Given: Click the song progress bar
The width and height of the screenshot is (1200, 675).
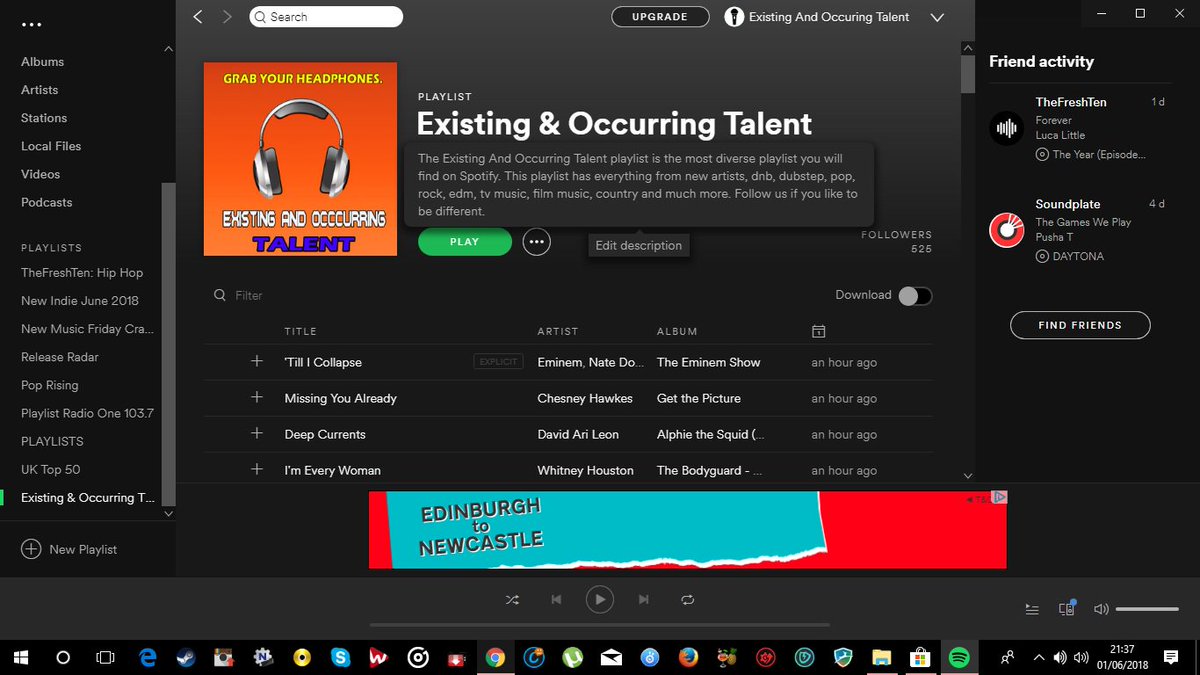Looking at the screenshot, I should (599, 625).
